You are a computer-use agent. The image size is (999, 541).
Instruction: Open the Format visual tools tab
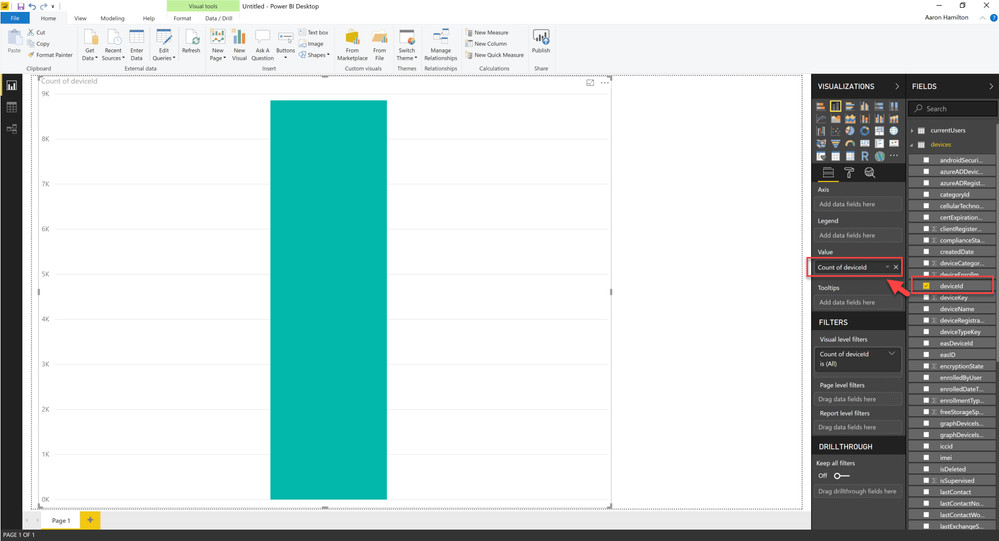tap(182, 18)
